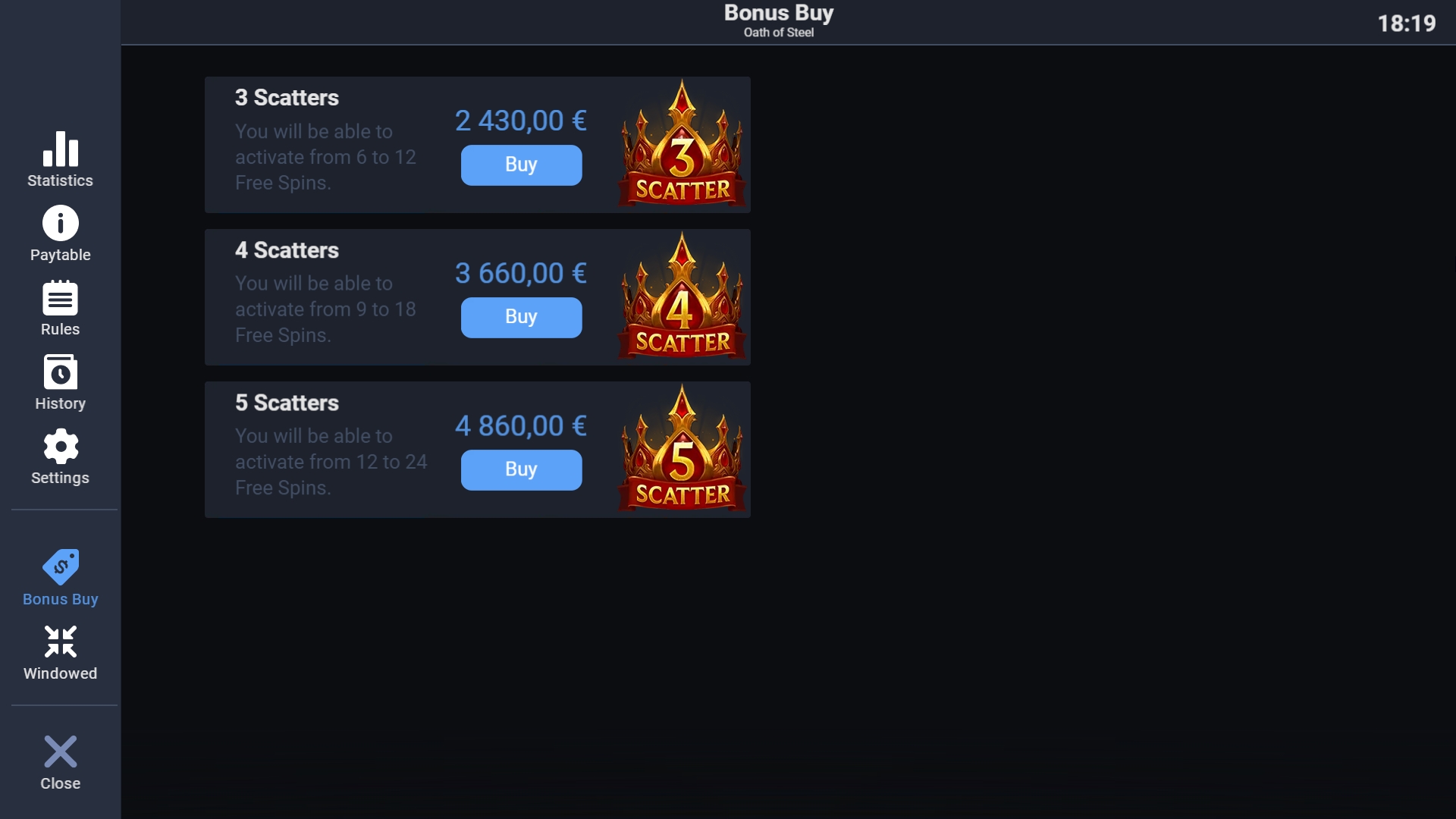The width and height of the screenshot is (1456, 819).
Task: Select the 3 Scatters heading
Action: pyautogui.click(x=287, y=98)
